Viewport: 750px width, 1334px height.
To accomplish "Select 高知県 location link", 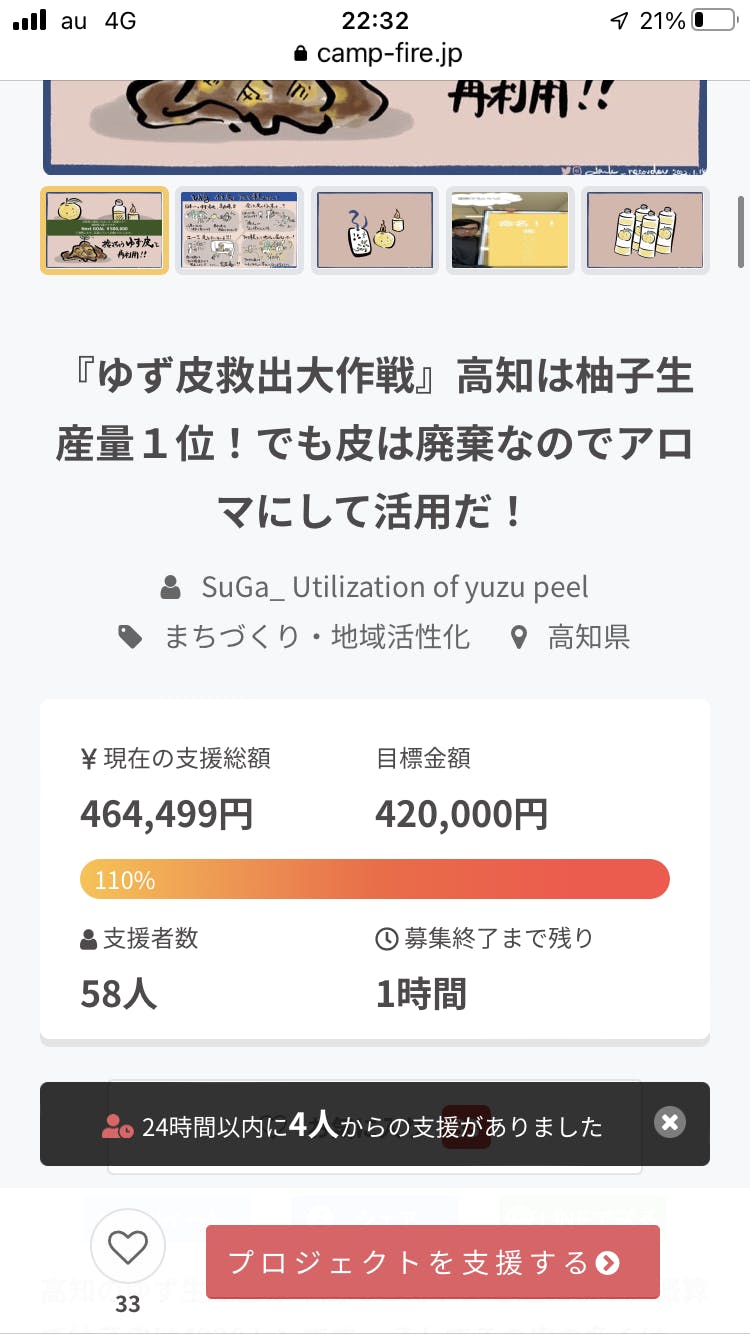I will [588, 637].
